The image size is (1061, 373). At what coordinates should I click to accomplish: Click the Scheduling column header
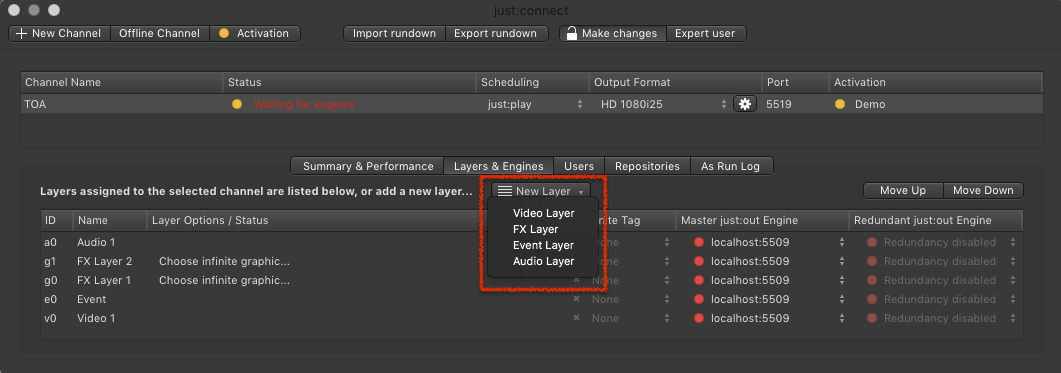533,83
